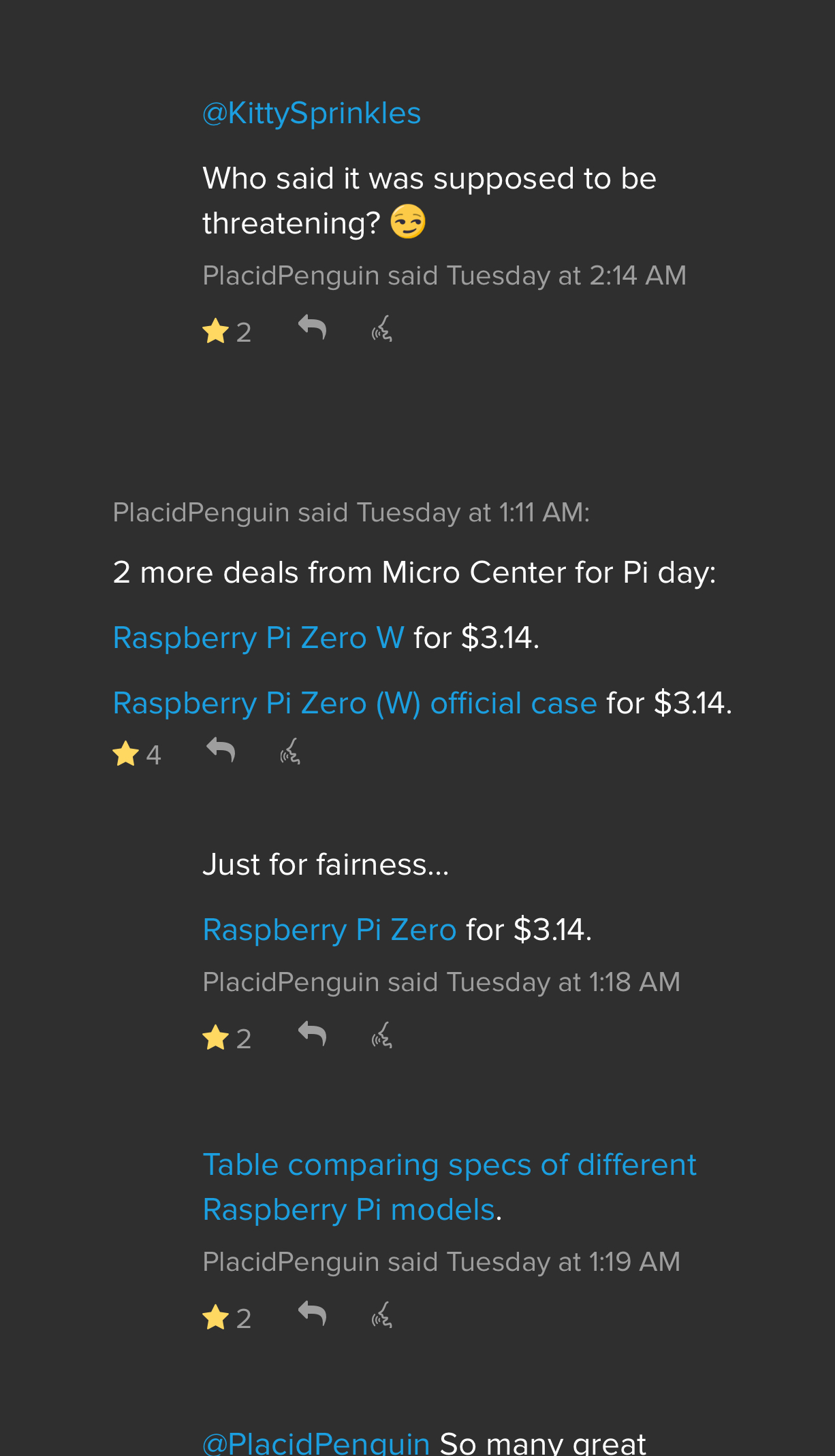Star the 2:14 AM 'threatening' reply
835x1456 pixels.
pos(216,332)
